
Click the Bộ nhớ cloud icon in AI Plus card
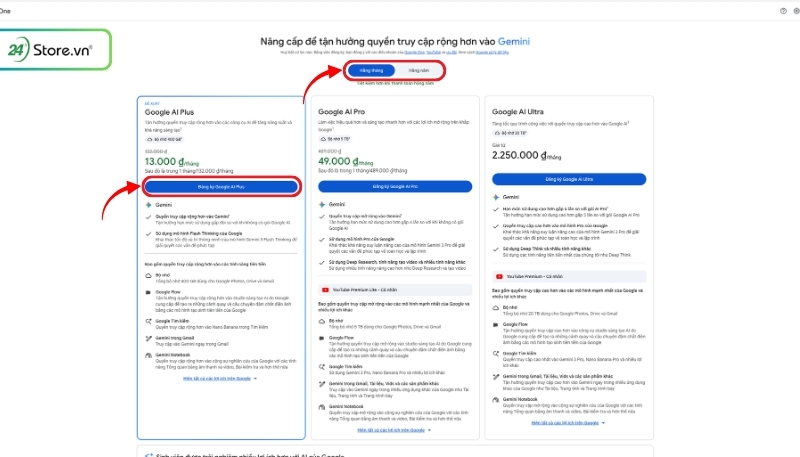click(148, 275)
